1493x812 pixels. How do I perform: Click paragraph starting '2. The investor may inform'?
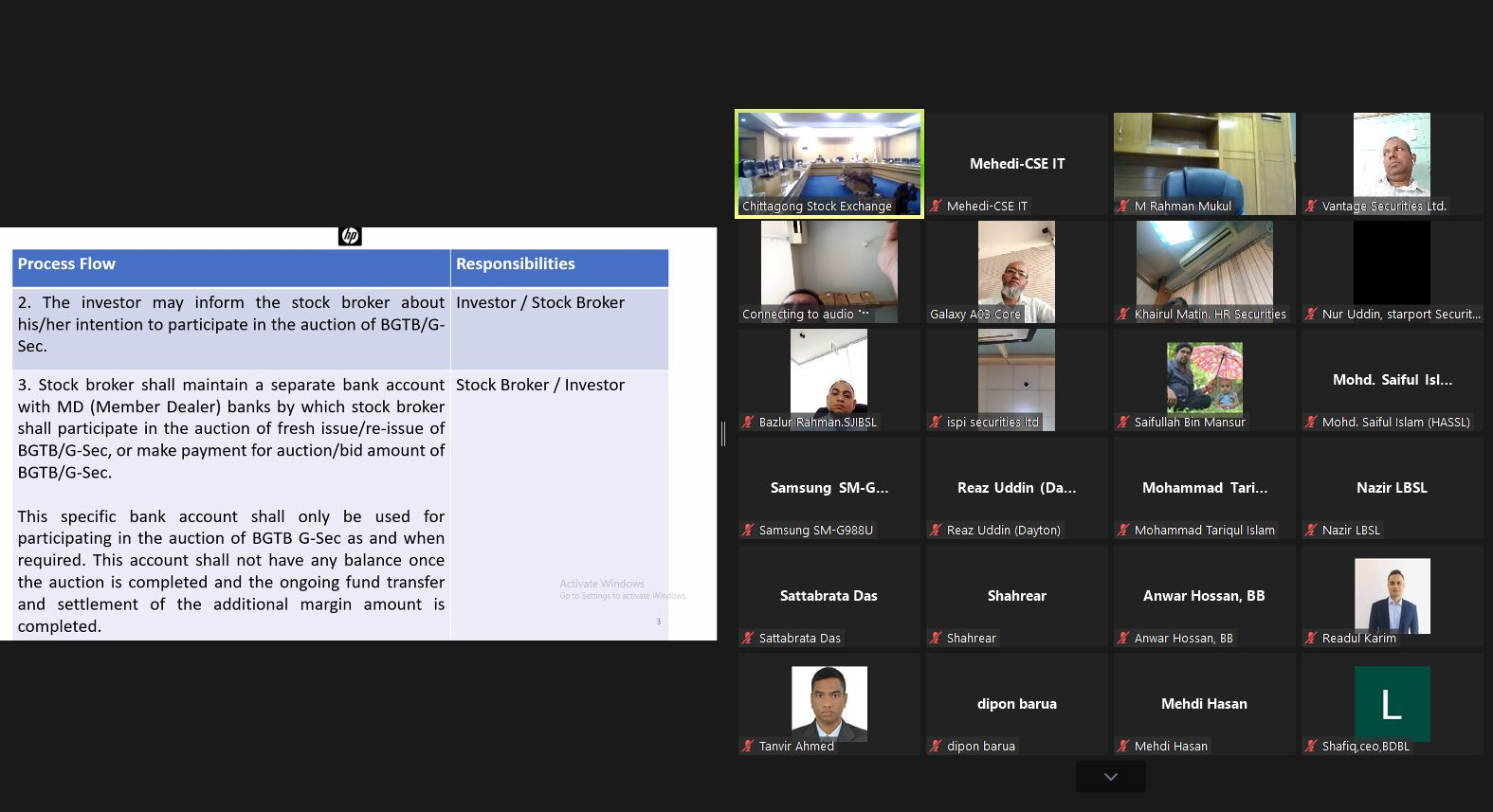coord(231,324)
